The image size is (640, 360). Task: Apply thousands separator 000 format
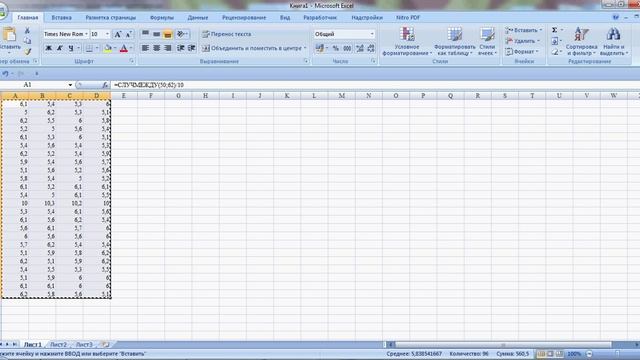[x=347, y=48]
